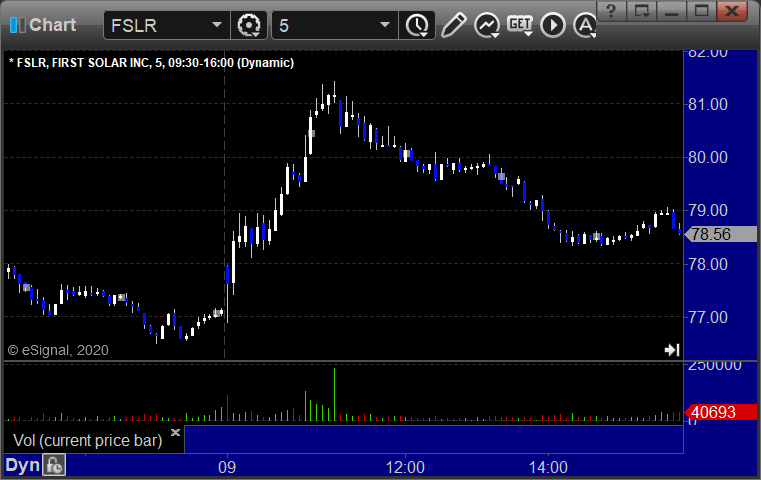Viewport: 761px width, 480px height.
Task: Open the interval 5 dropdown arrow
Action: (x=385, y=25)
